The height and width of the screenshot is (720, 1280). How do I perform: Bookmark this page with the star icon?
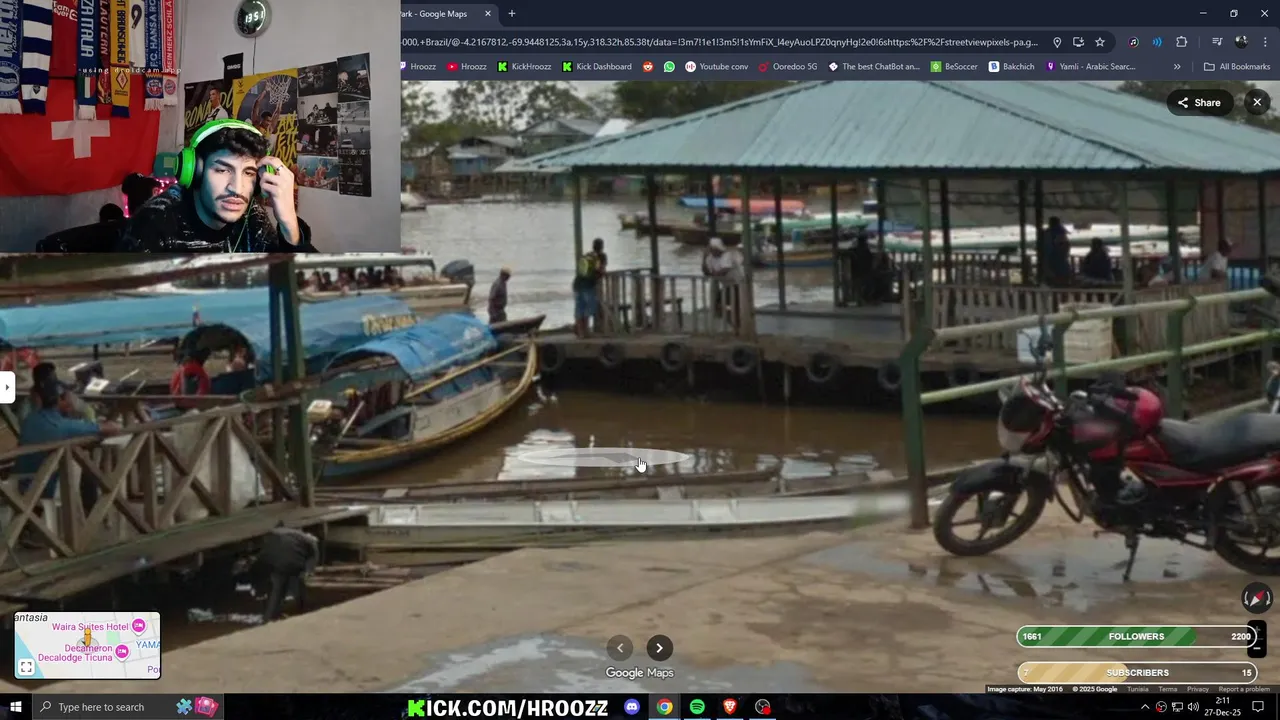pos(1100,42)
